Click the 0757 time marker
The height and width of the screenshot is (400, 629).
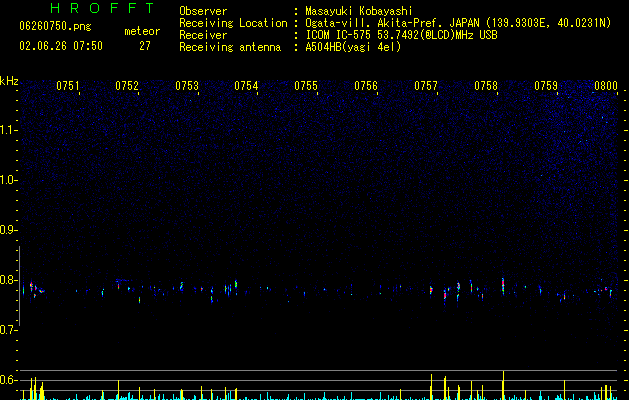click(x=426, y=85)
